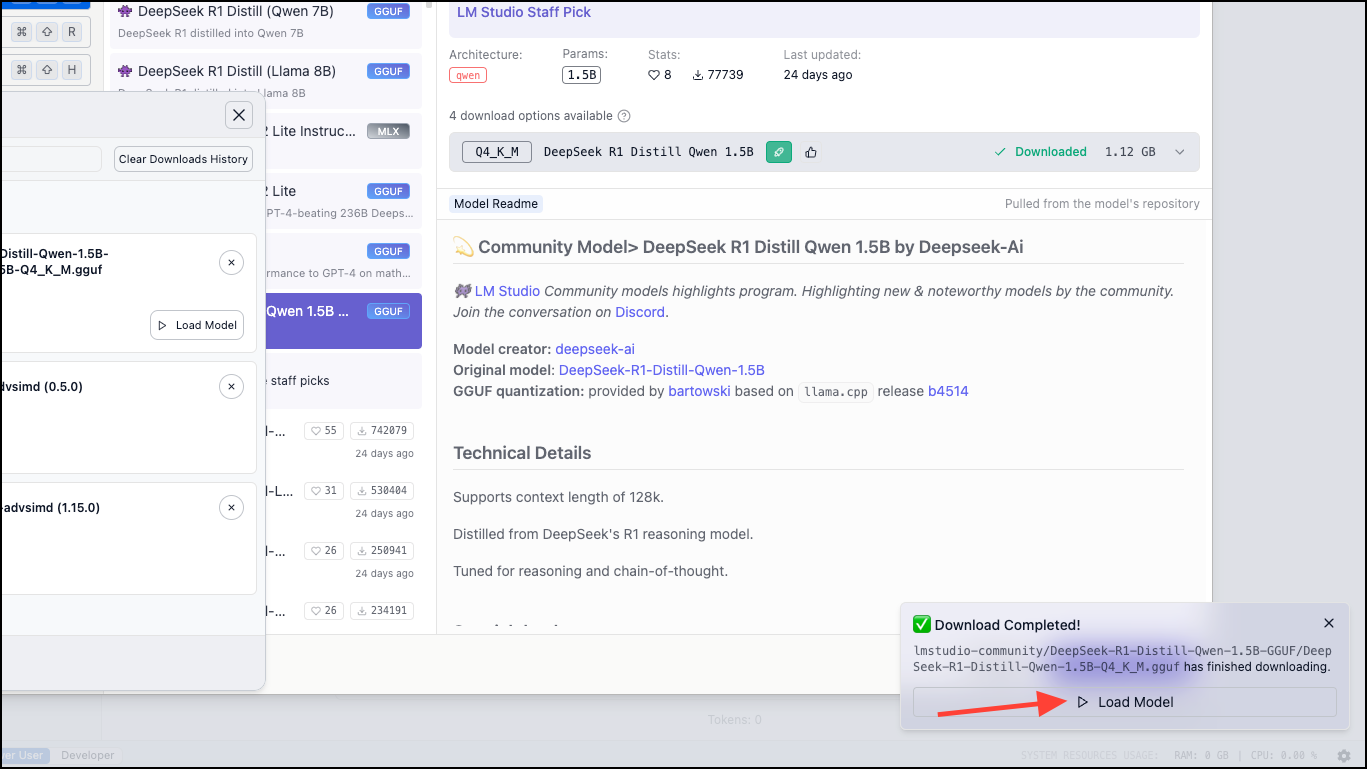
Task: Remove the advsimd (1.15.0) download entry
Action: 231,508
